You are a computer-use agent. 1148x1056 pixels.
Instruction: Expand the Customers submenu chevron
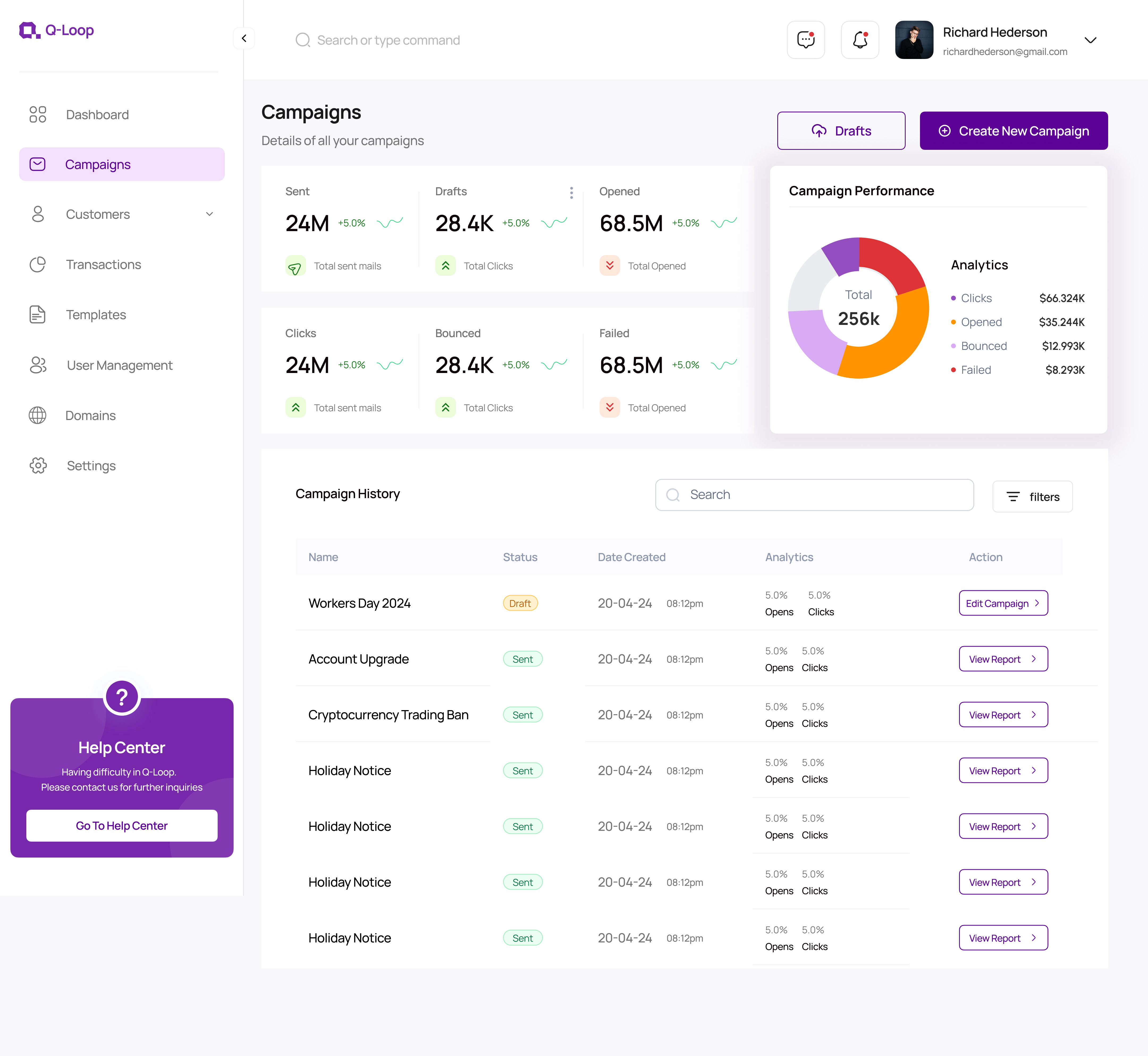209,214
